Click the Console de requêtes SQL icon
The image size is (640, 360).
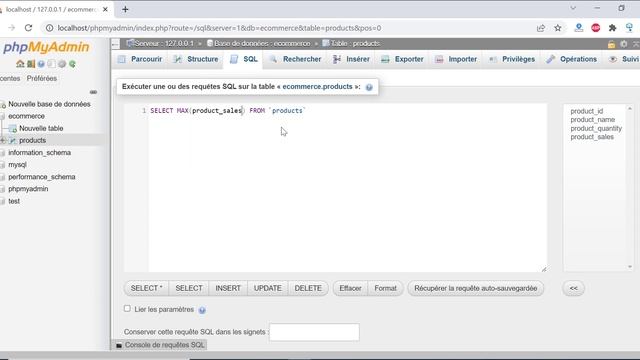119,345
